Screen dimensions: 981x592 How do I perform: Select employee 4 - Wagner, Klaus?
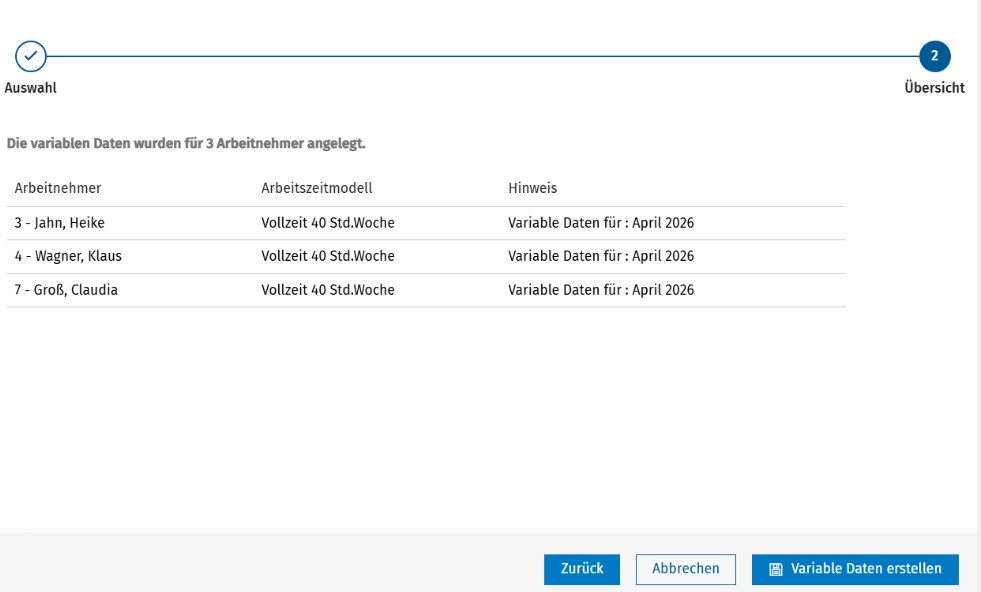coord(68,256)
